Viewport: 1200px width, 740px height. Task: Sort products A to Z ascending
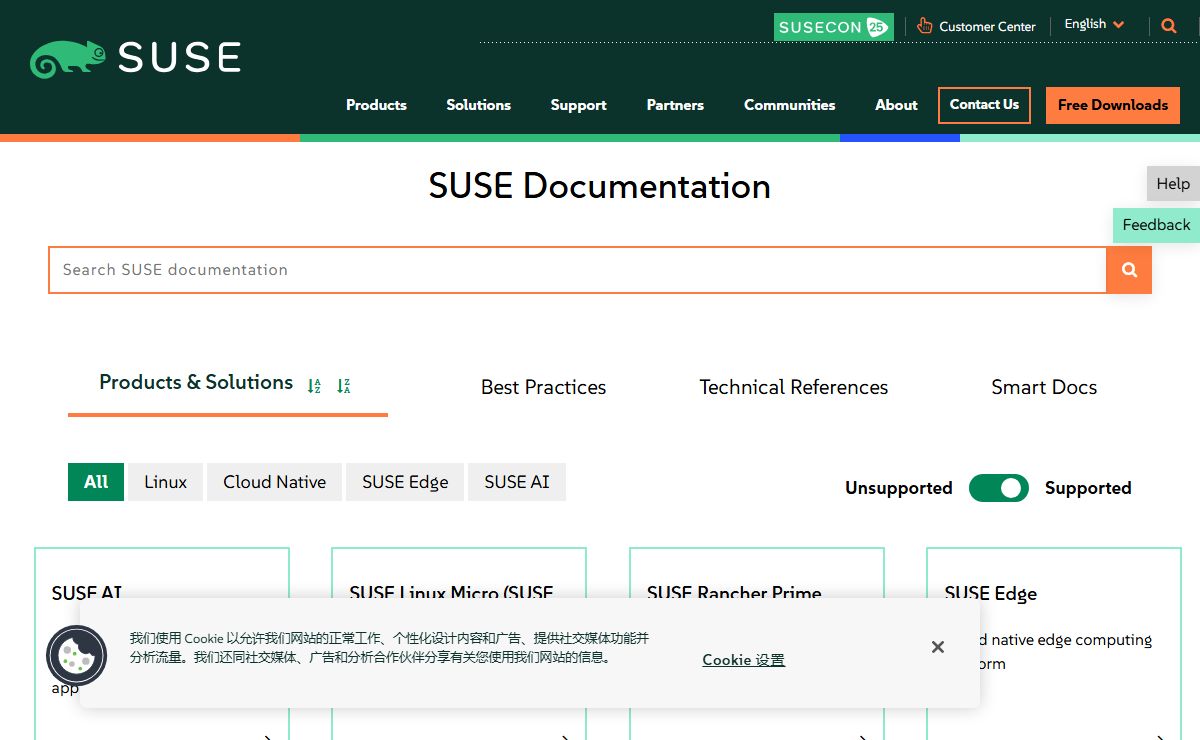coord(314,386)
